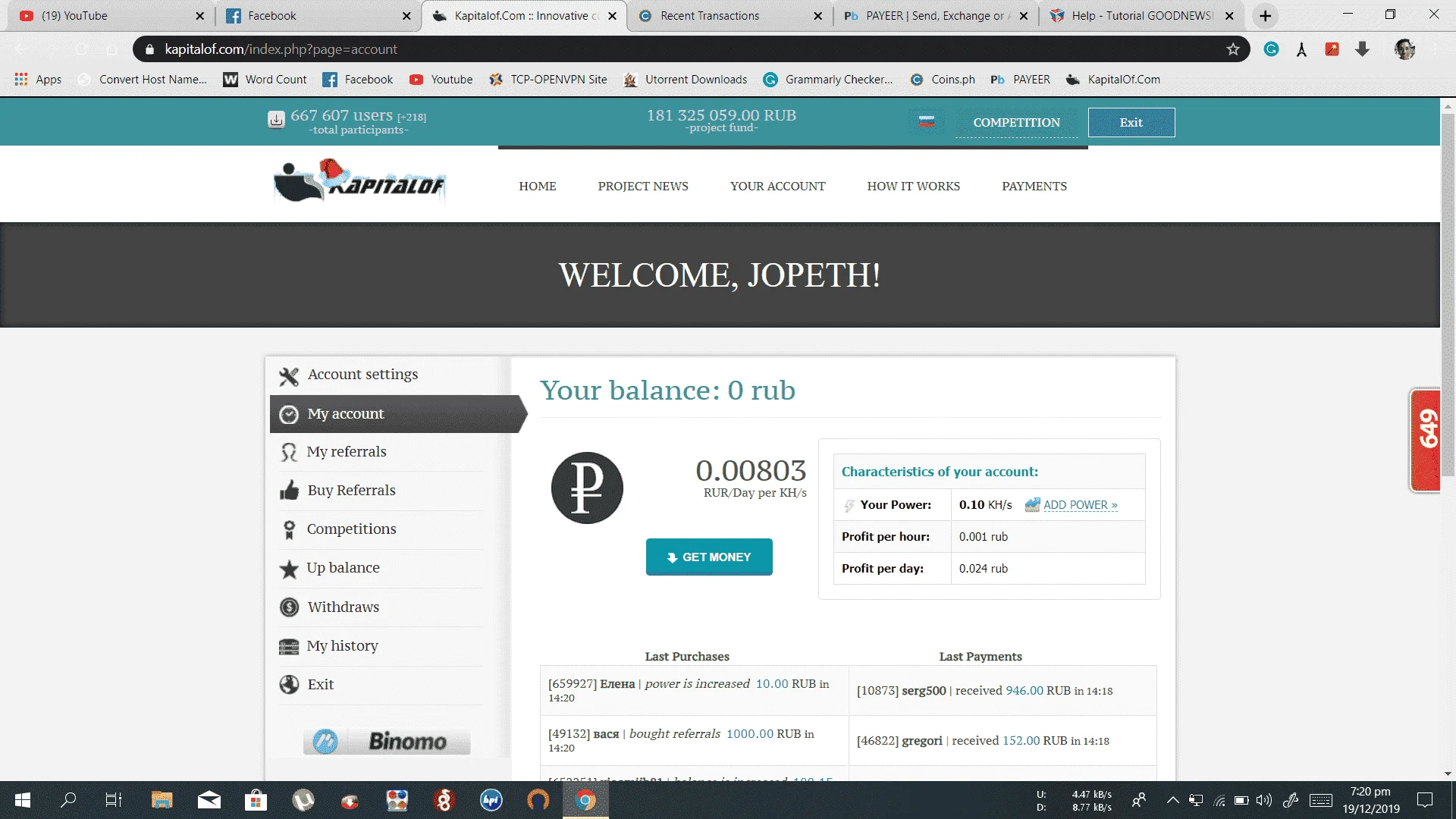Click the GET MONEY button

[709, 557]
